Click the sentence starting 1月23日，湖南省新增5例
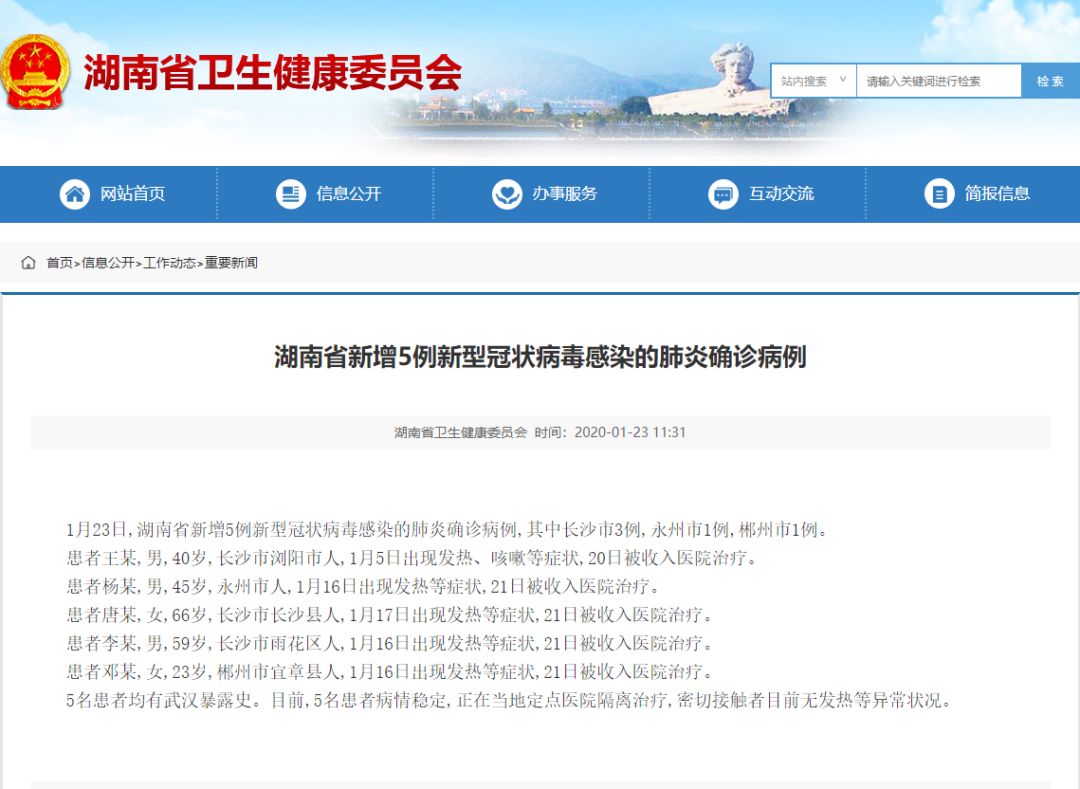 coord(448,529)
